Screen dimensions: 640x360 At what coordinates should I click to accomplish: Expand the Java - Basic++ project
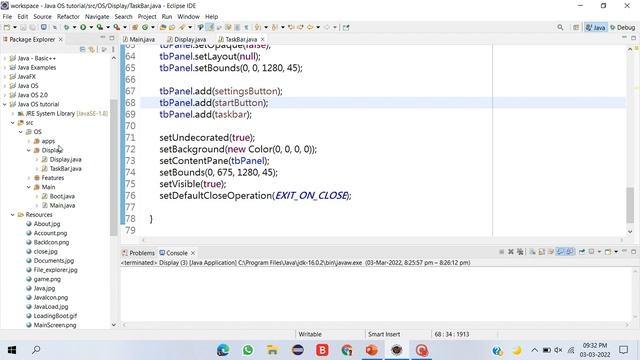pos(5,58)
